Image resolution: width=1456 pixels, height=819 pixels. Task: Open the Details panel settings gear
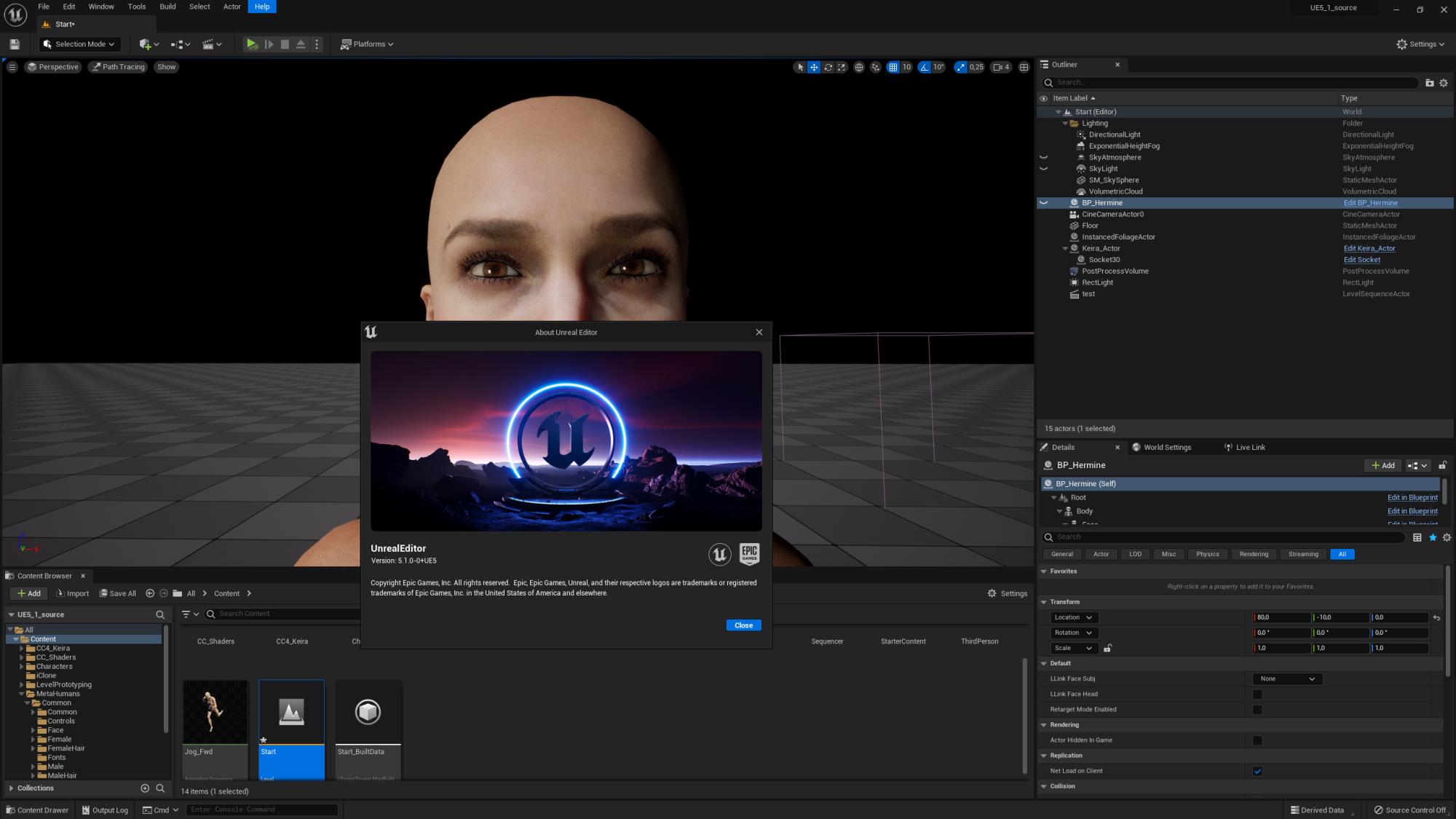1447,537
